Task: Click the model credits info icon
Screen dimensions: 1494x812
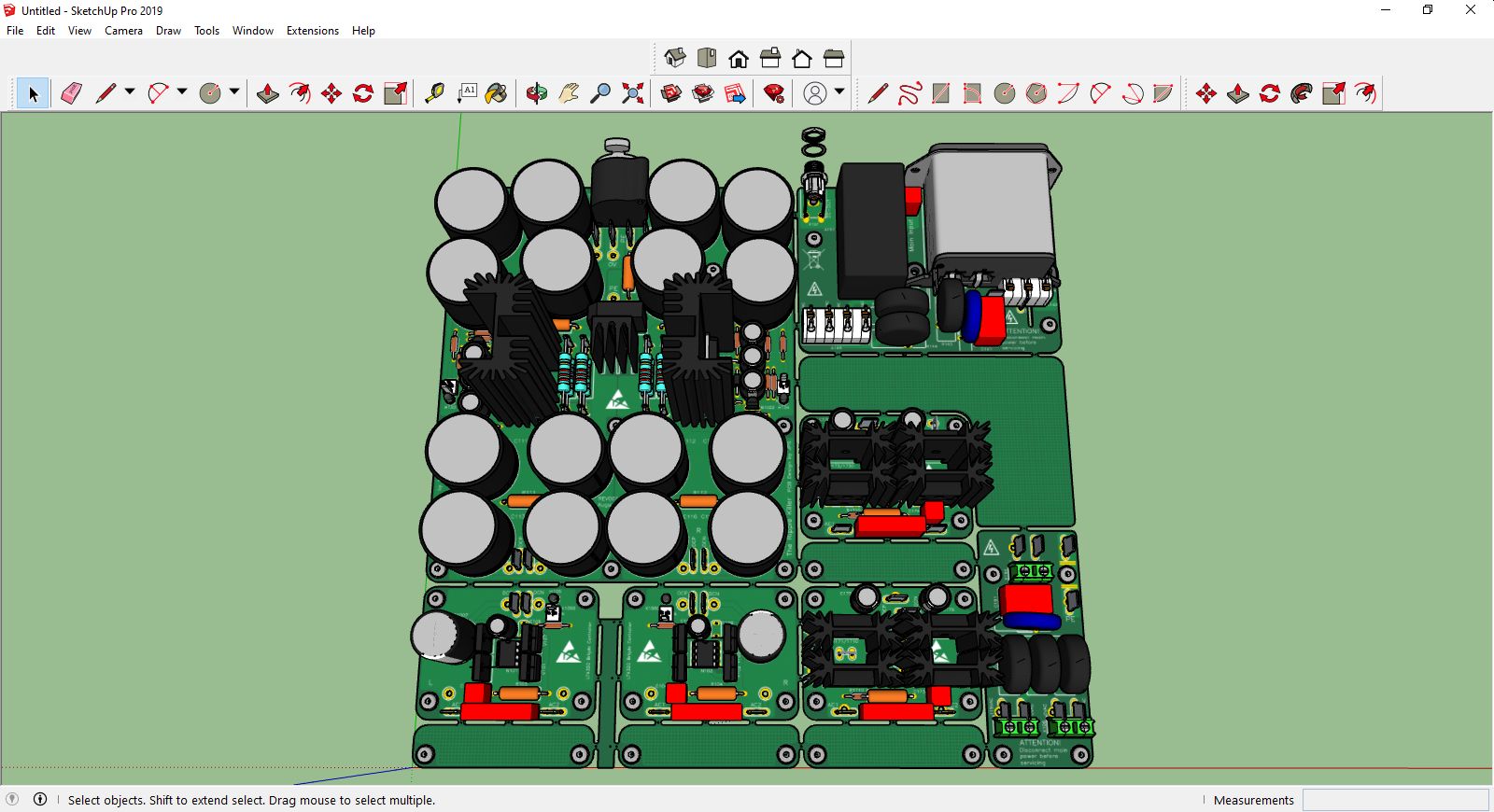Action: (40, 799)
